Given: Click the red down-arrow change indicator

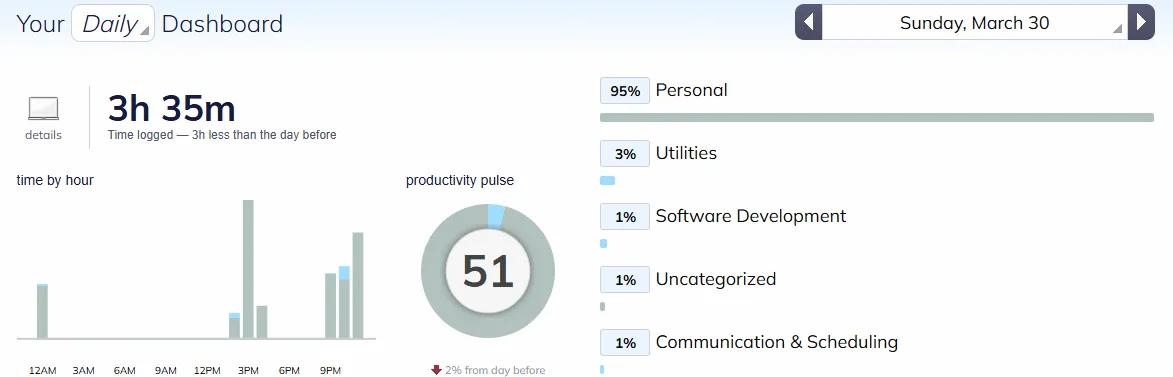Looking at the screenshot, I should click(436, 370).
